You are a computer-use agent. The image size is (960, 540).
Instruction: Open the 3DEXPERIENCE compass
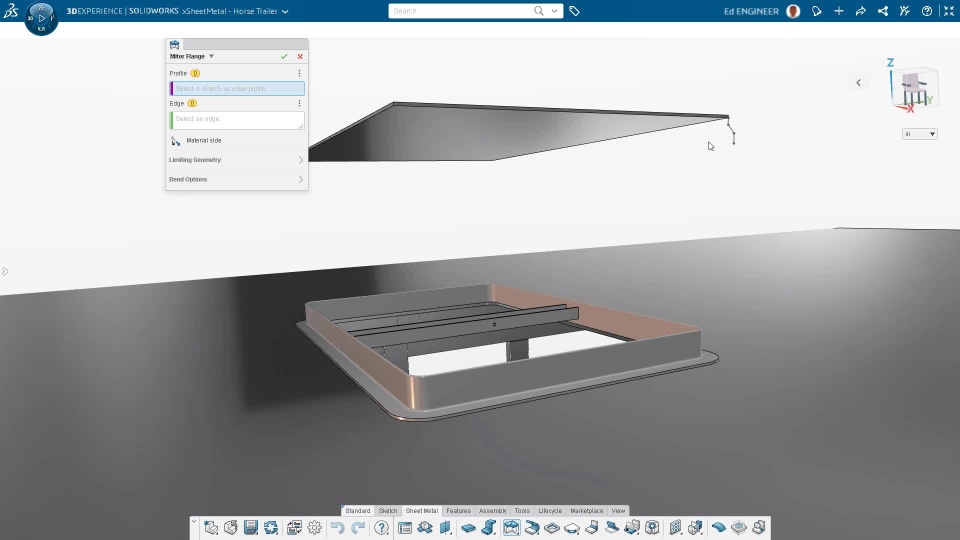pos(42,18)
